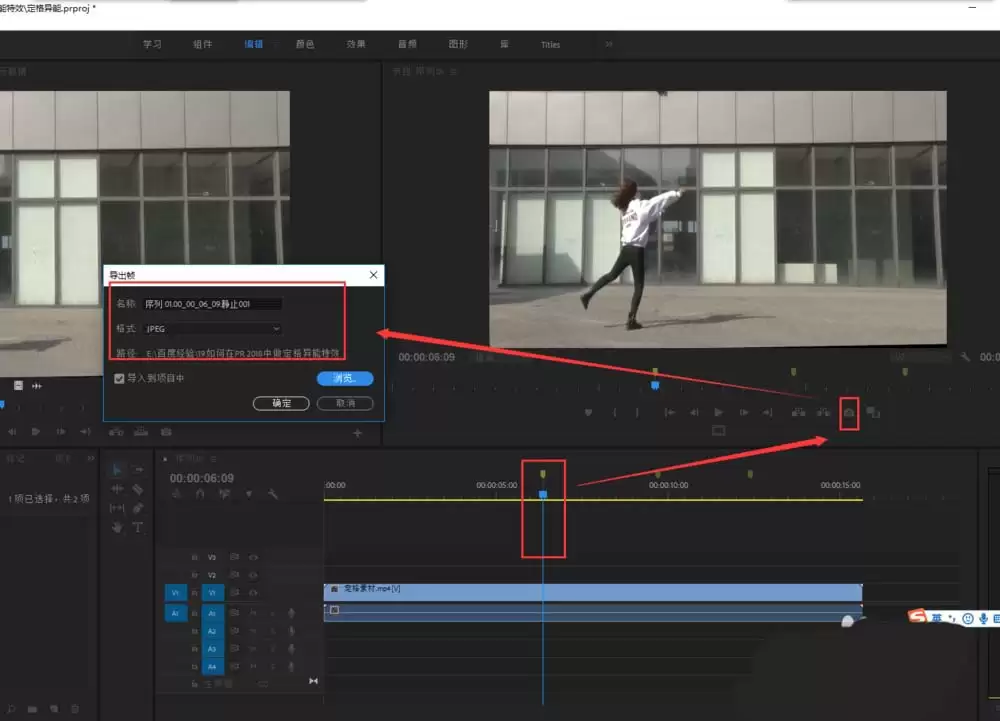Toggle the 导入到项目中 checkbox
Screen dimensions: 1000x721
pos(120,379)
